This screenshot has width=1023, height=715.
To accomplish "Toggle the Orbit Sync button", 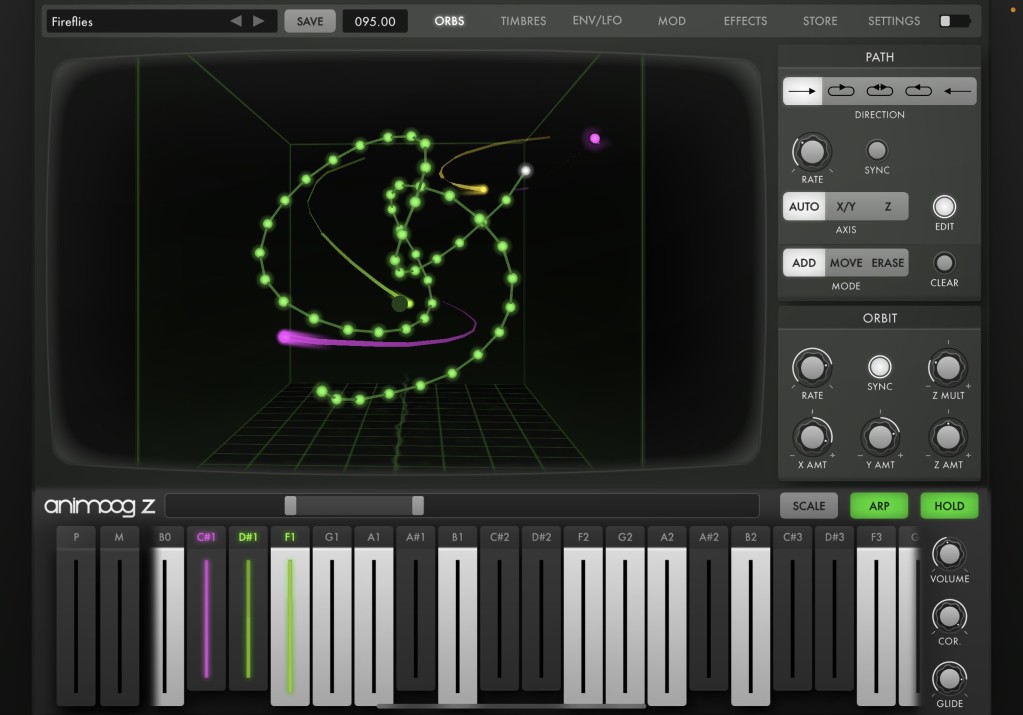I will [x=879, y=366].
